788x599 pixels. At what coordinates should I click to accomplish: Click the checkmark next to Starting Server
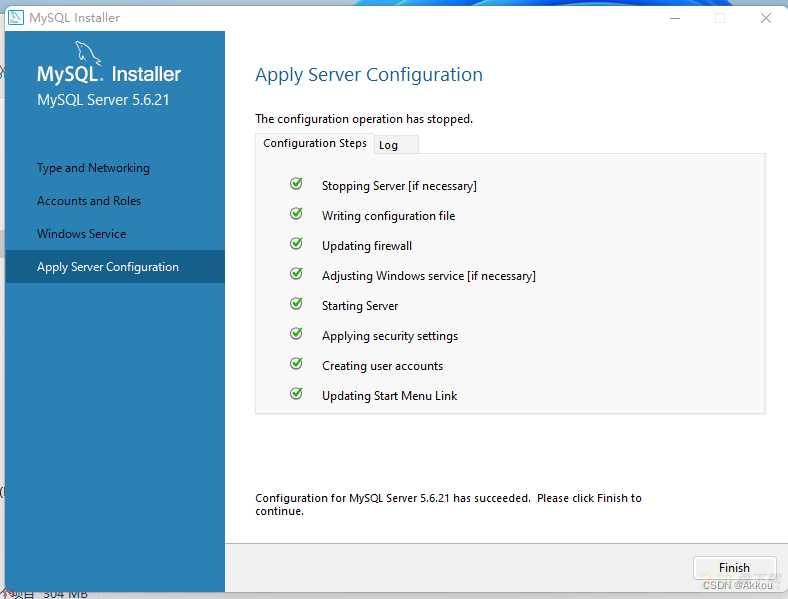297,304
